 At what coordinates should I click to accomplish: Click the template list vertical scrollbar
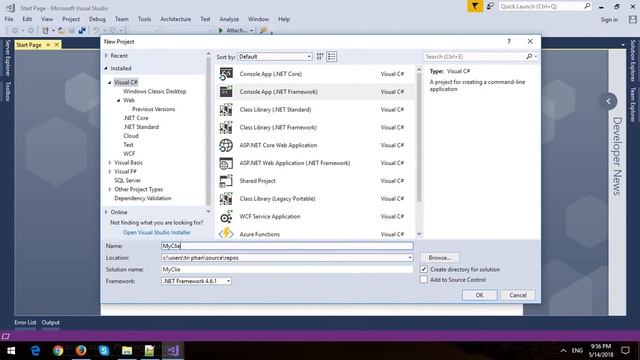point(419,137)
